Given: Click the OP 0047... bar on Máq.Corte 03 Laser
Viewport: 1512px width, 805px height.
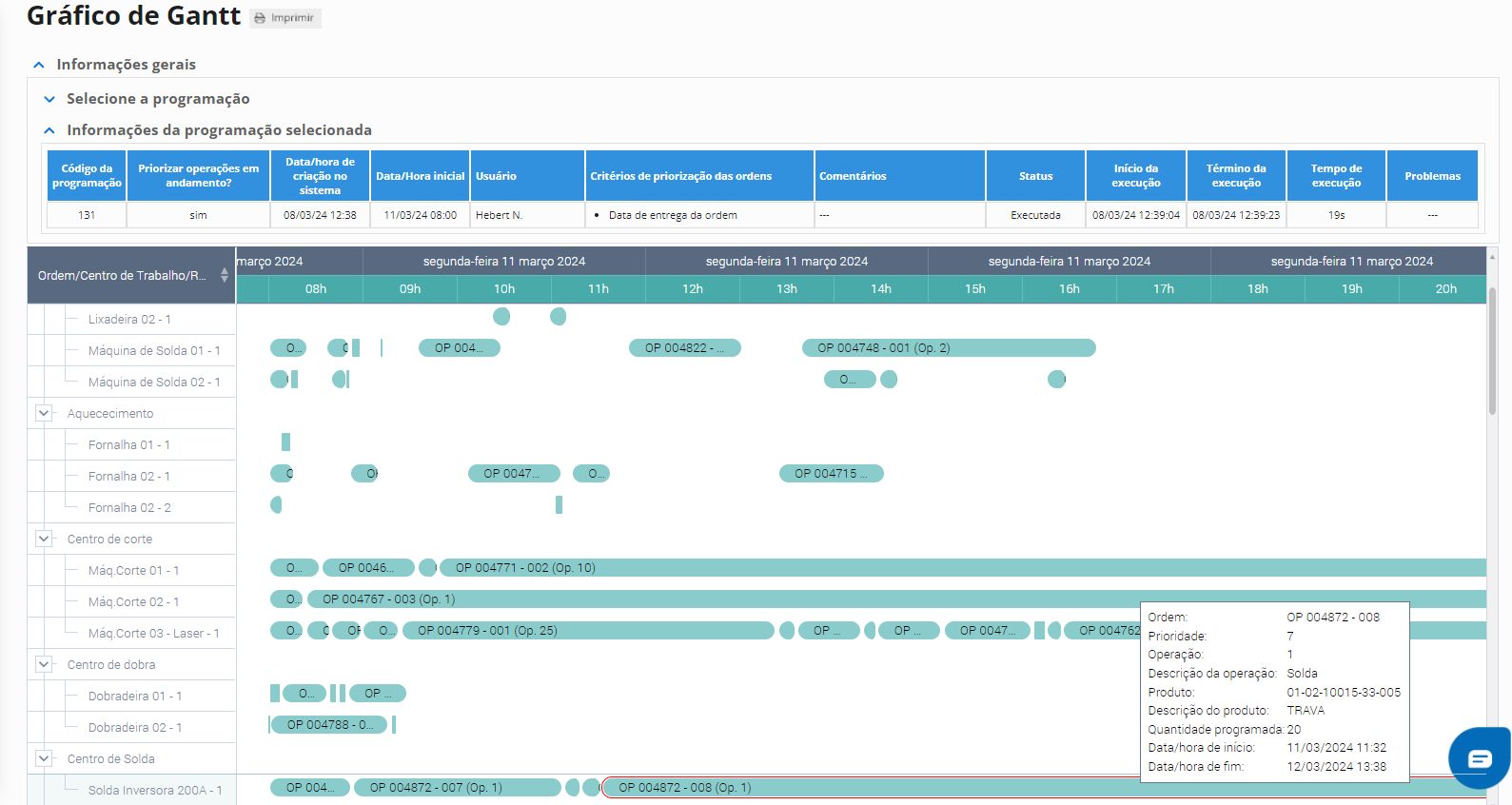Looking at the screenshot, I should coord(987,631).
